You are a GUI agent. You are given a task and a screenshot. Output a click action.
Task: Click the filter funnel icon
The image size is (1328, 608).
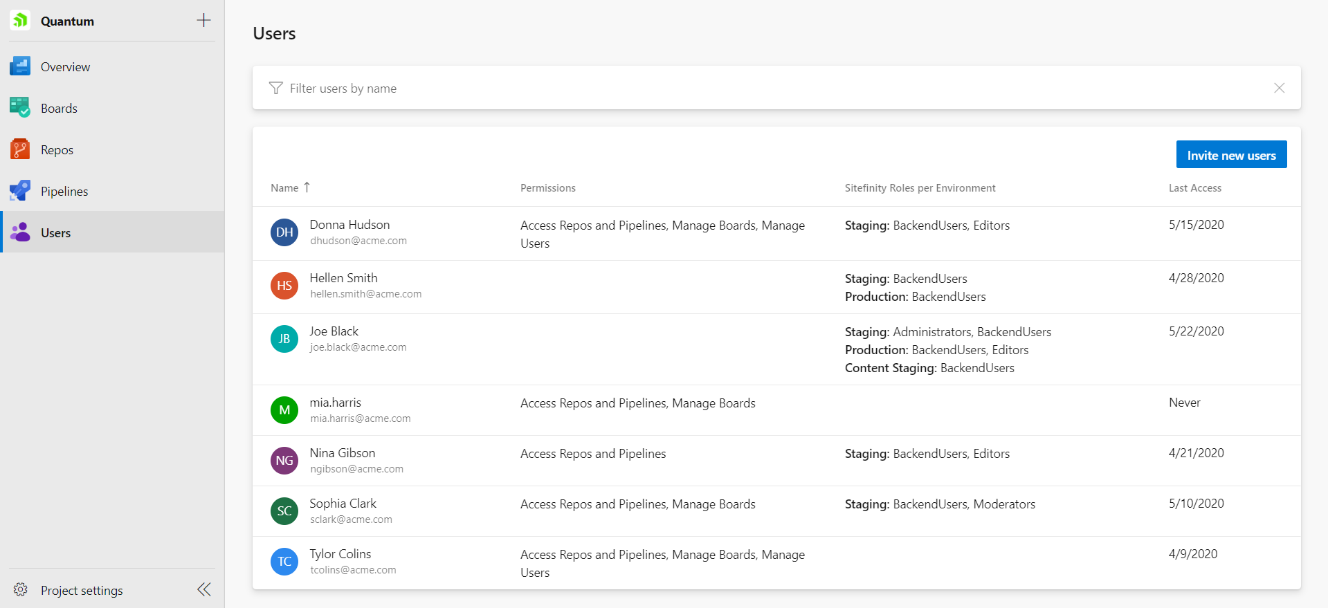coord(276,88)
